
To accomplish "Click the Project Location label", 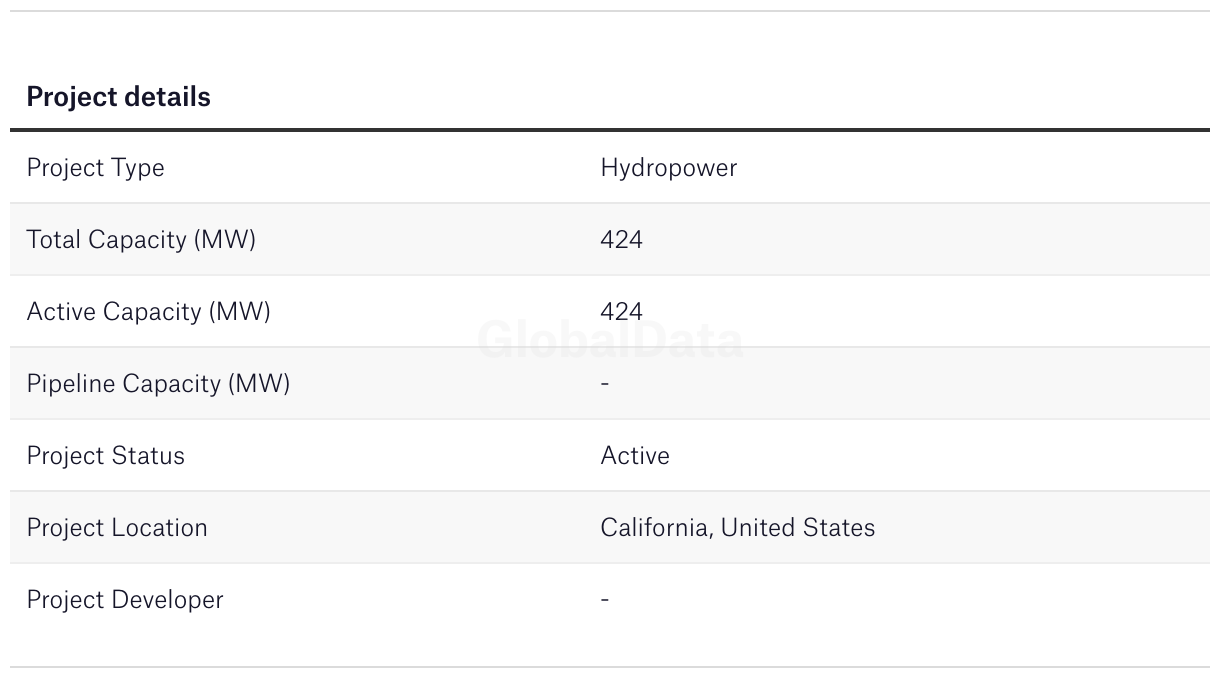I will pos(117,528).
